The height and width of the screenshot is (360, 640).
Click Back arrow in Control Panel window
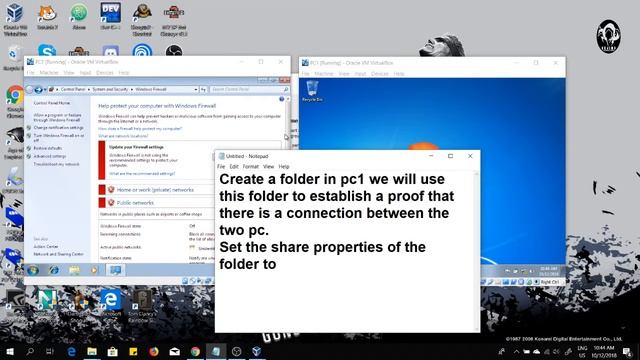point(30,89)
